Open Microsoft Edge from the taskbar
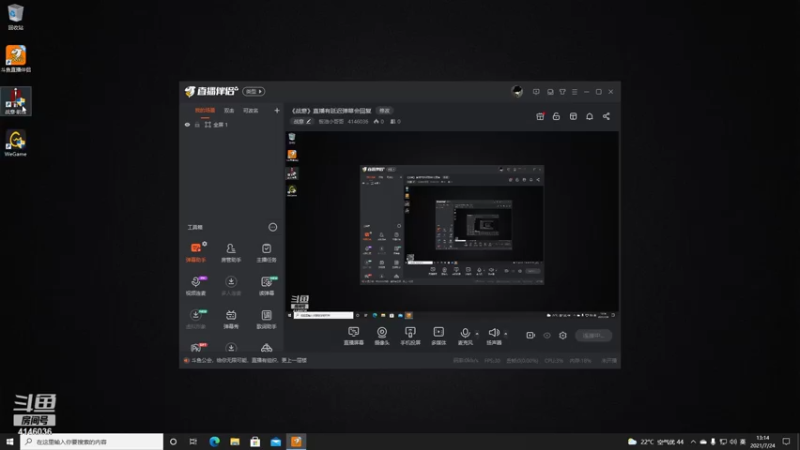This screenshot has height=450, width=800. tap(214, 441)
